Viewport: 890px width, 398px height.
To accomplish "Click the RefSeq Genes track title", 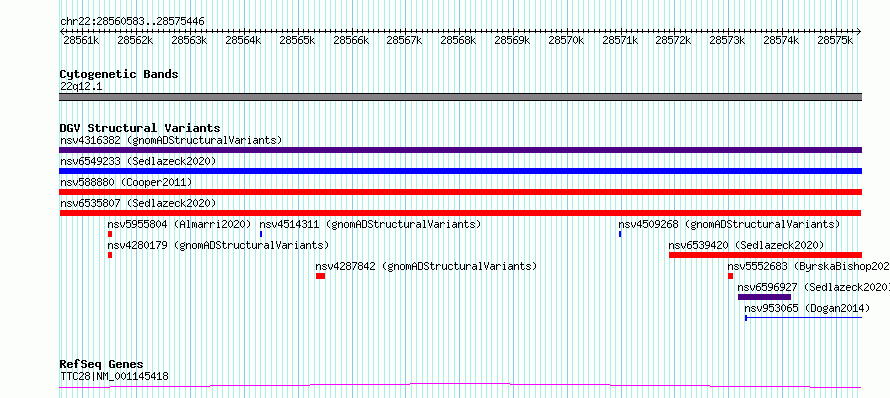I will pyautogui.click(x=102, y=365).
